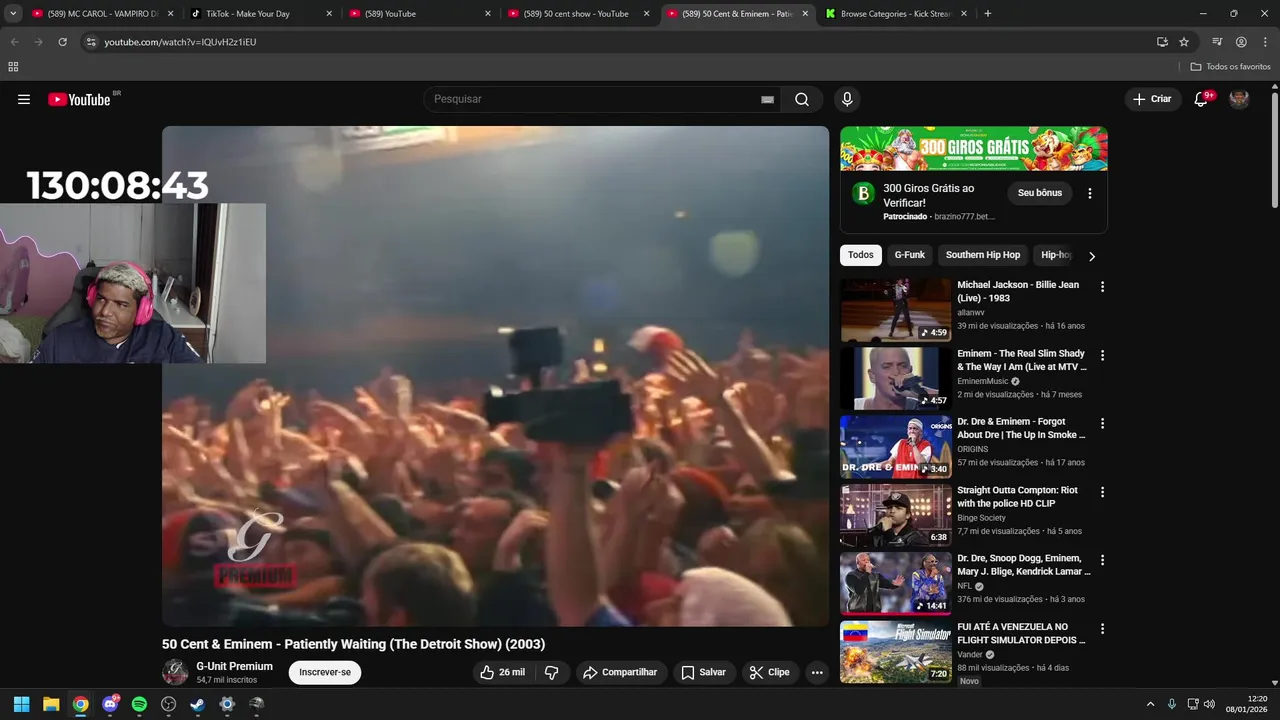Viewport: 1280px width, 720px height.
Task: Open File Explorer from the taskbar
Action: (x=51, y=704)
